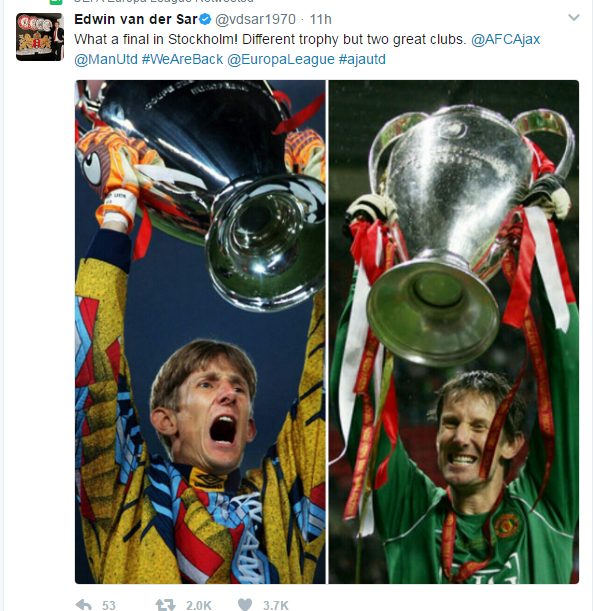This screenshot has height=611, width=593.
Task: Open the 11h timestamp permalink
Action: click(x=320, y=19)
